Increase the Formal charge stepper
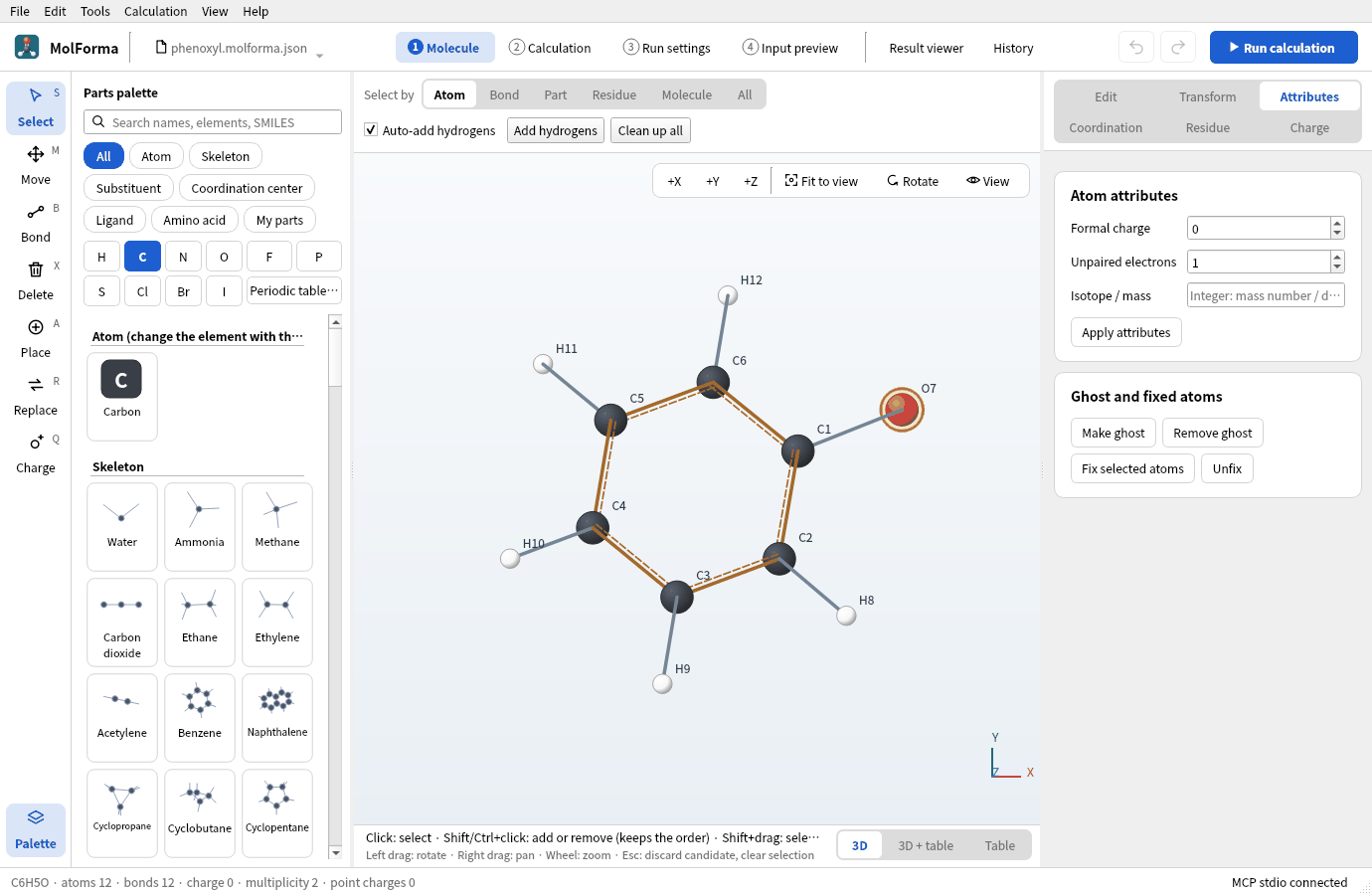1372x895 pixels. (x=1337, y=223)
